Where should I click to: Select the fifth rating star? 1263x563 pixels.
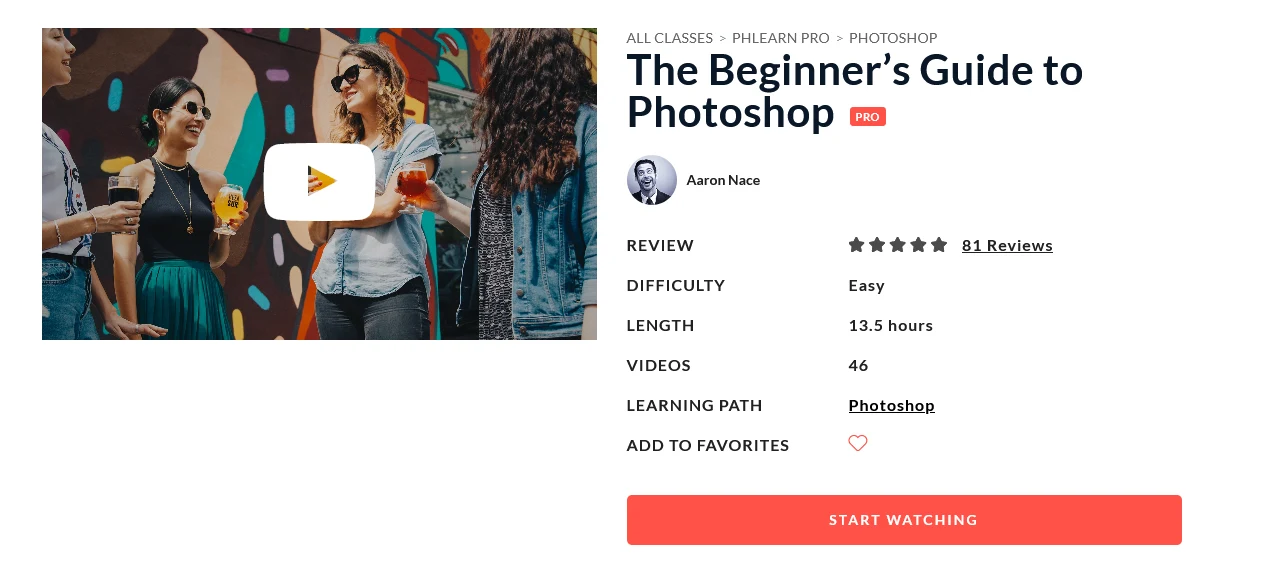point(939,245)
